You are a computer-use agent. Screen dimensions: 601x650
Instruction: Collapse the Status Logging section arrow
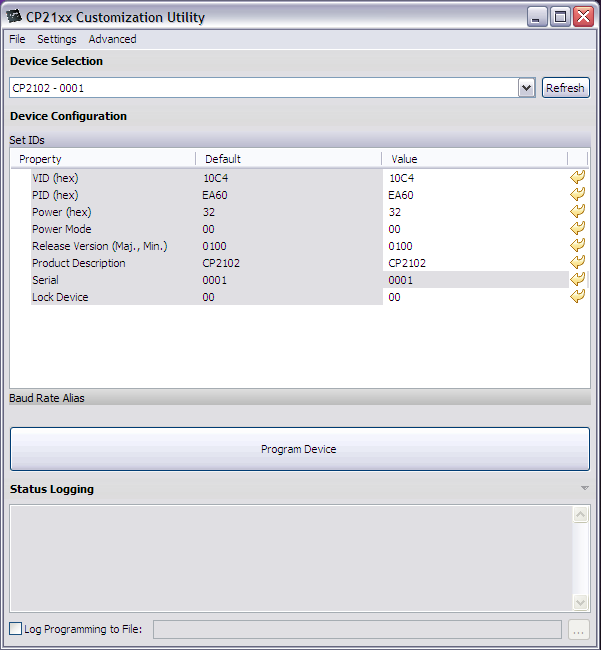(584, 488)
